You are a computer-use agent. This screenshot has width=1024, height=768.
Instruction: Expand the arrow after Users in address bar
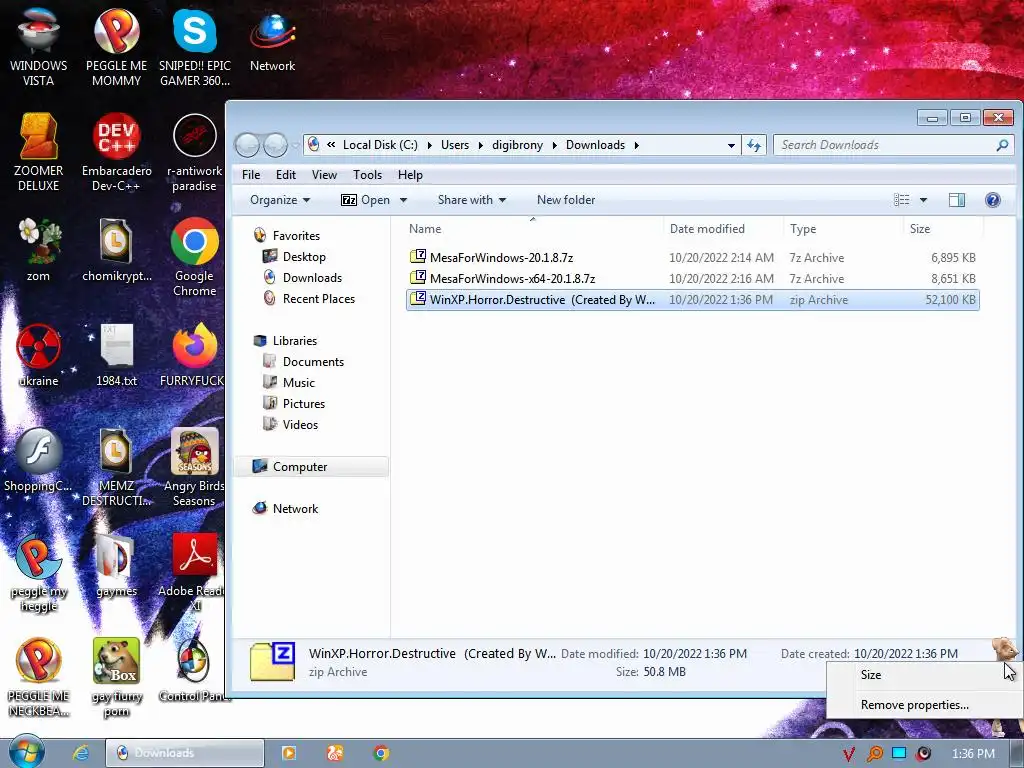480,145
